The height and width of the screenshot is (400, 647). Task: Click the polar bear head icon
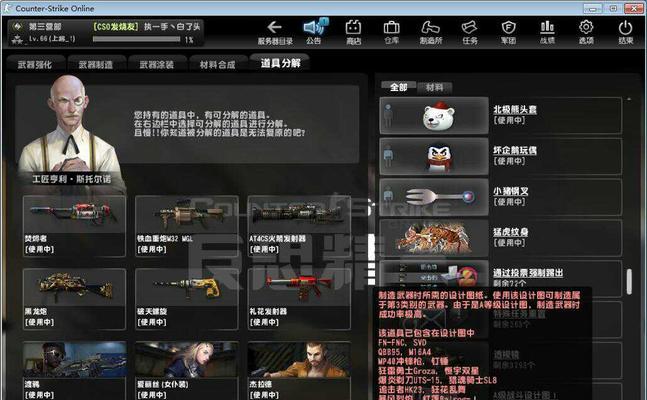439,116
